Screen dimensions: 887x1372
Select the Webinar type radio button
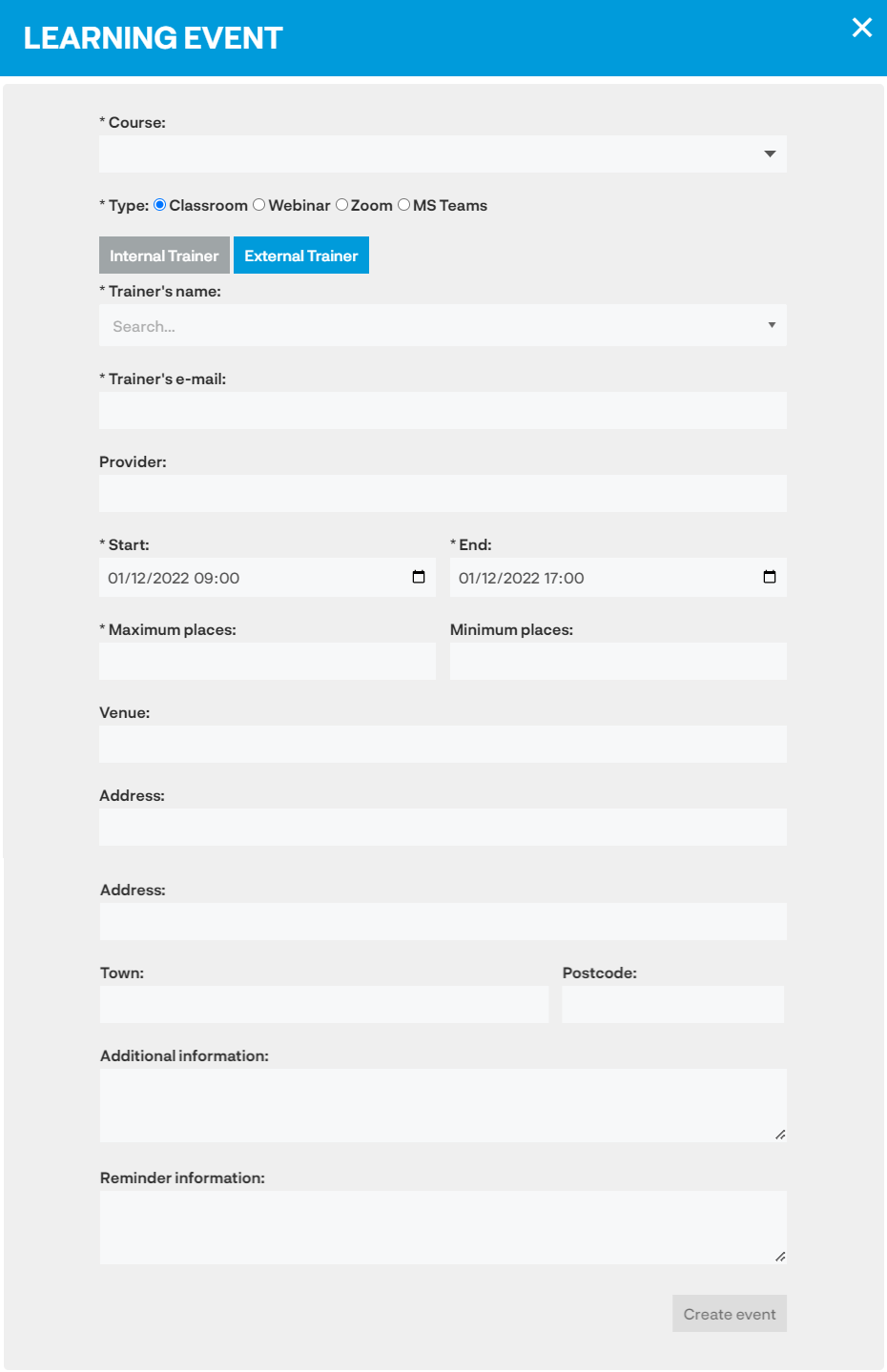click(258, 205)
